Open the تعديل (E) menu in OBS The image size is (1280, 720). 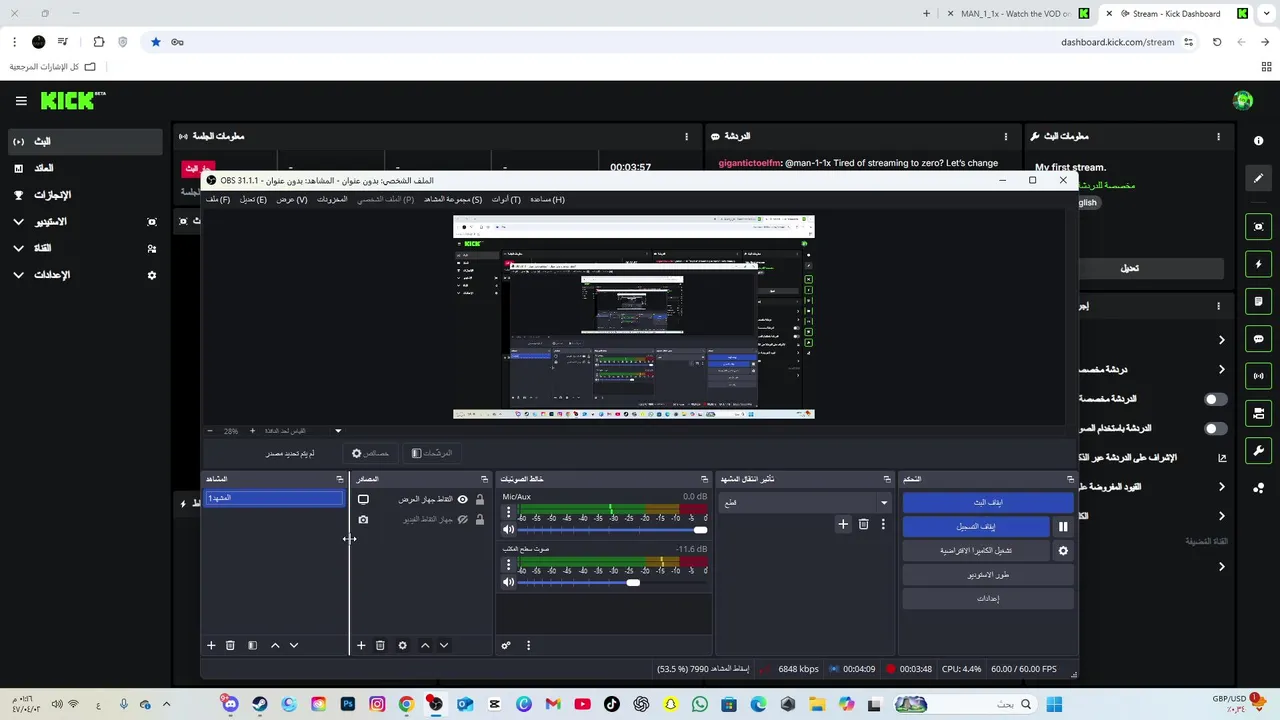click(253, 199)
